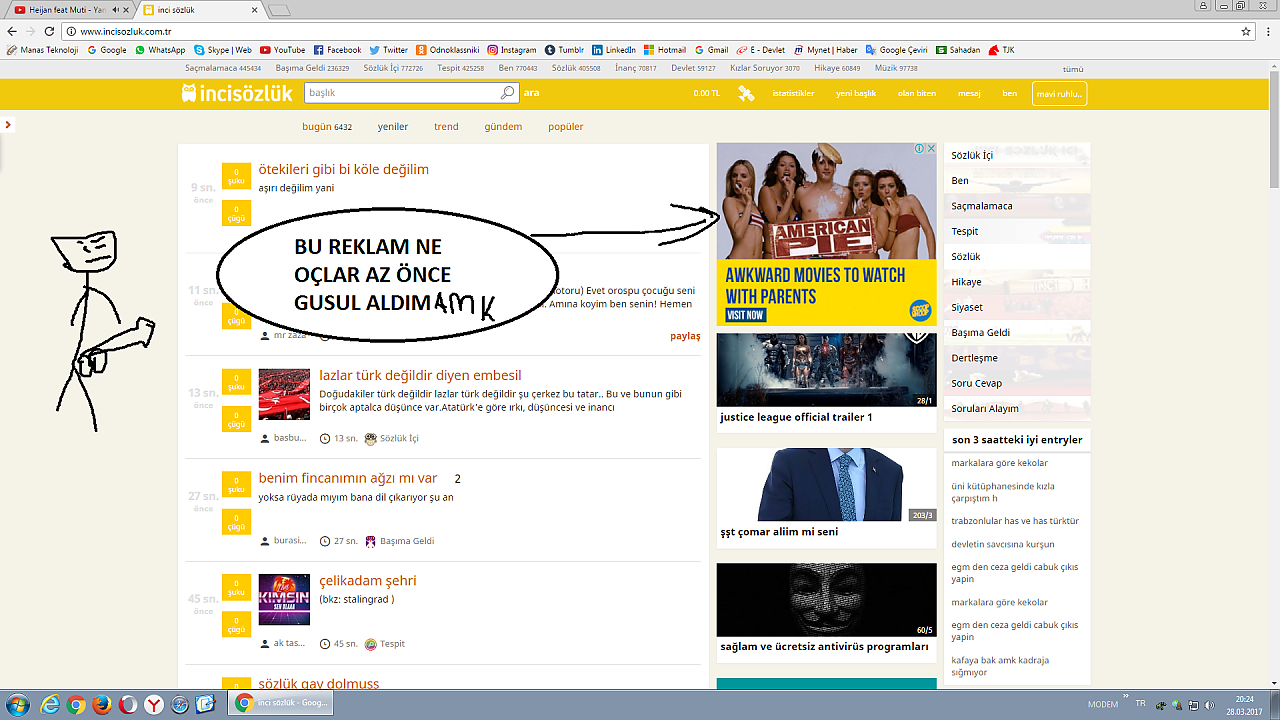
Task: Open the Yandex browser taskbar icon
Action: [x=154, y=704]
